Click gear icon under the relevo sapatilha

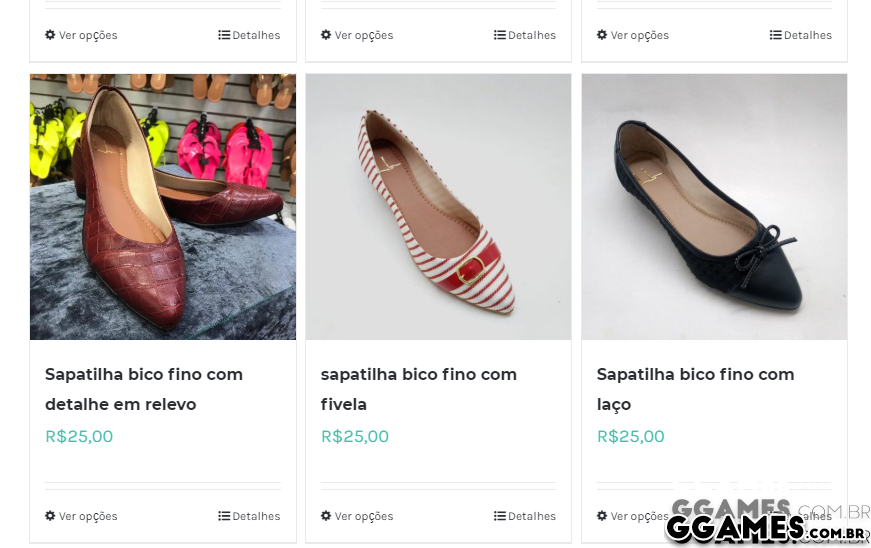50,516
